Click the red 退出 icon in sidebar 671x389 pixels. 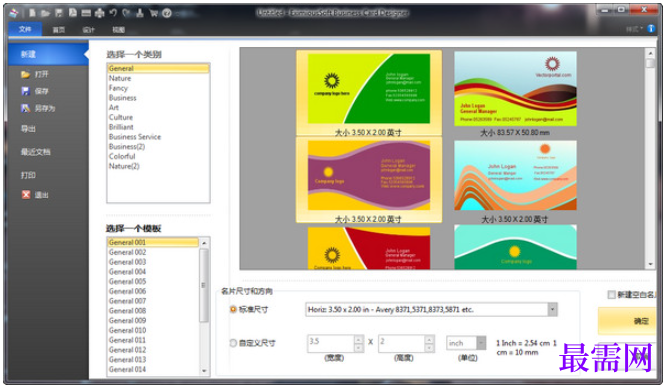pyautogui.click(x=26, y=195)
